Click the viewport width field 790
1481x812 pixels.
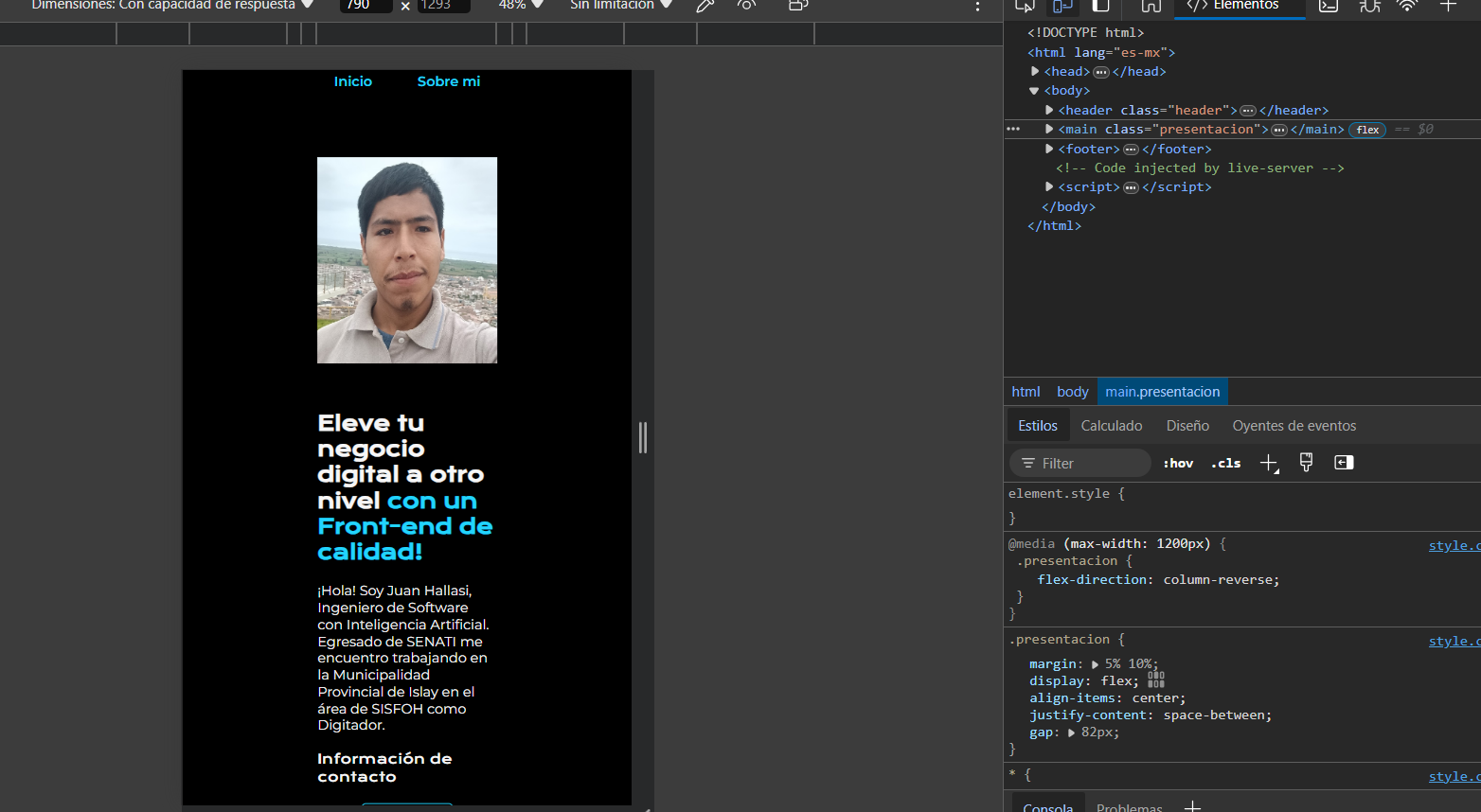(x=366, y=5)
